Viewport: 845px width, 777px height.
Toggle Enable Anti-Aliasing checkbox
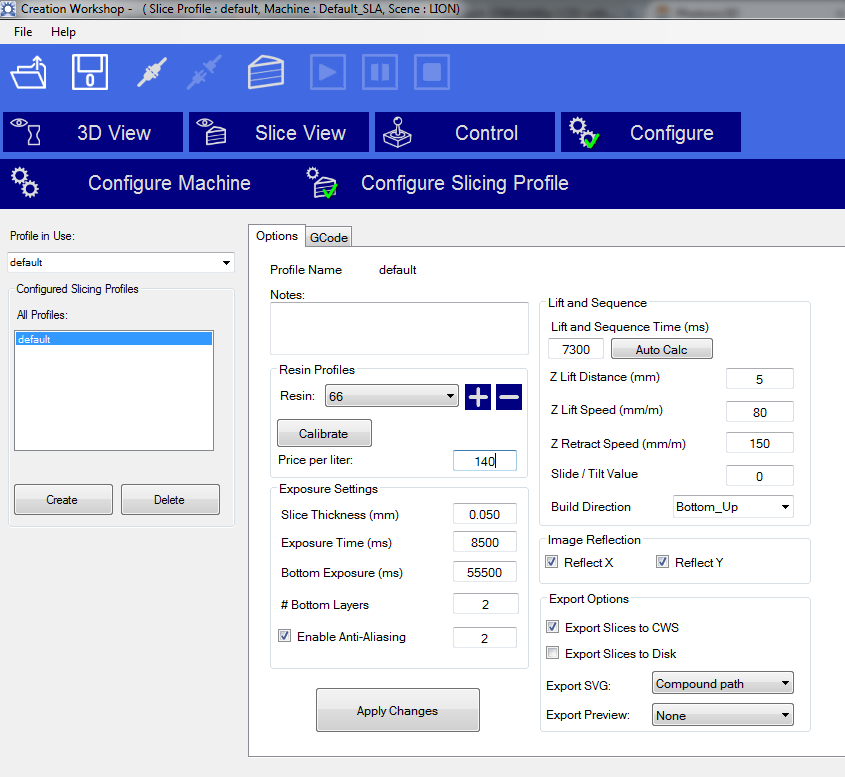click(x=285, y=636)
